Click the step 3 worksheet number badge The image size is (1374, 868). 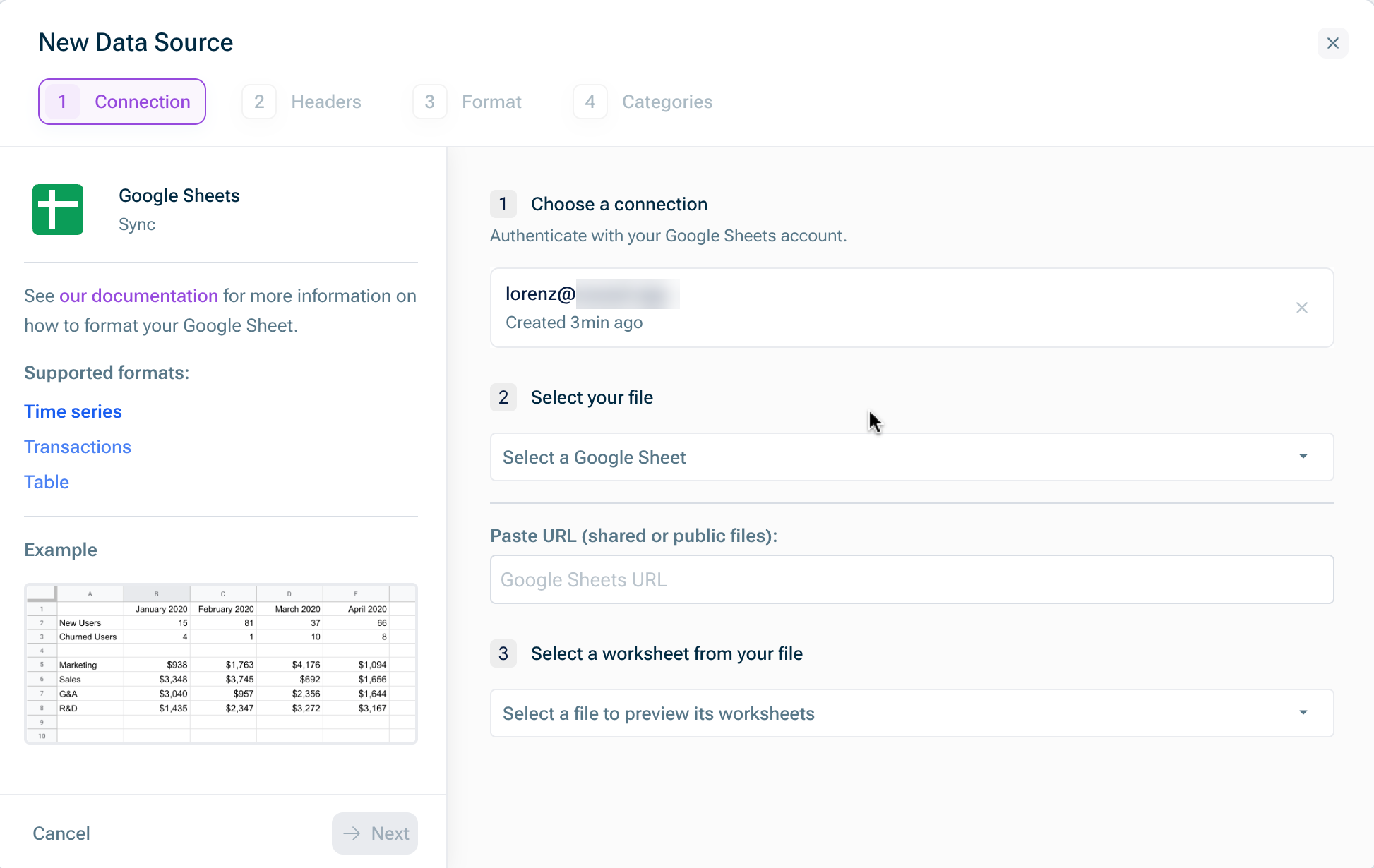pos(503,653)
